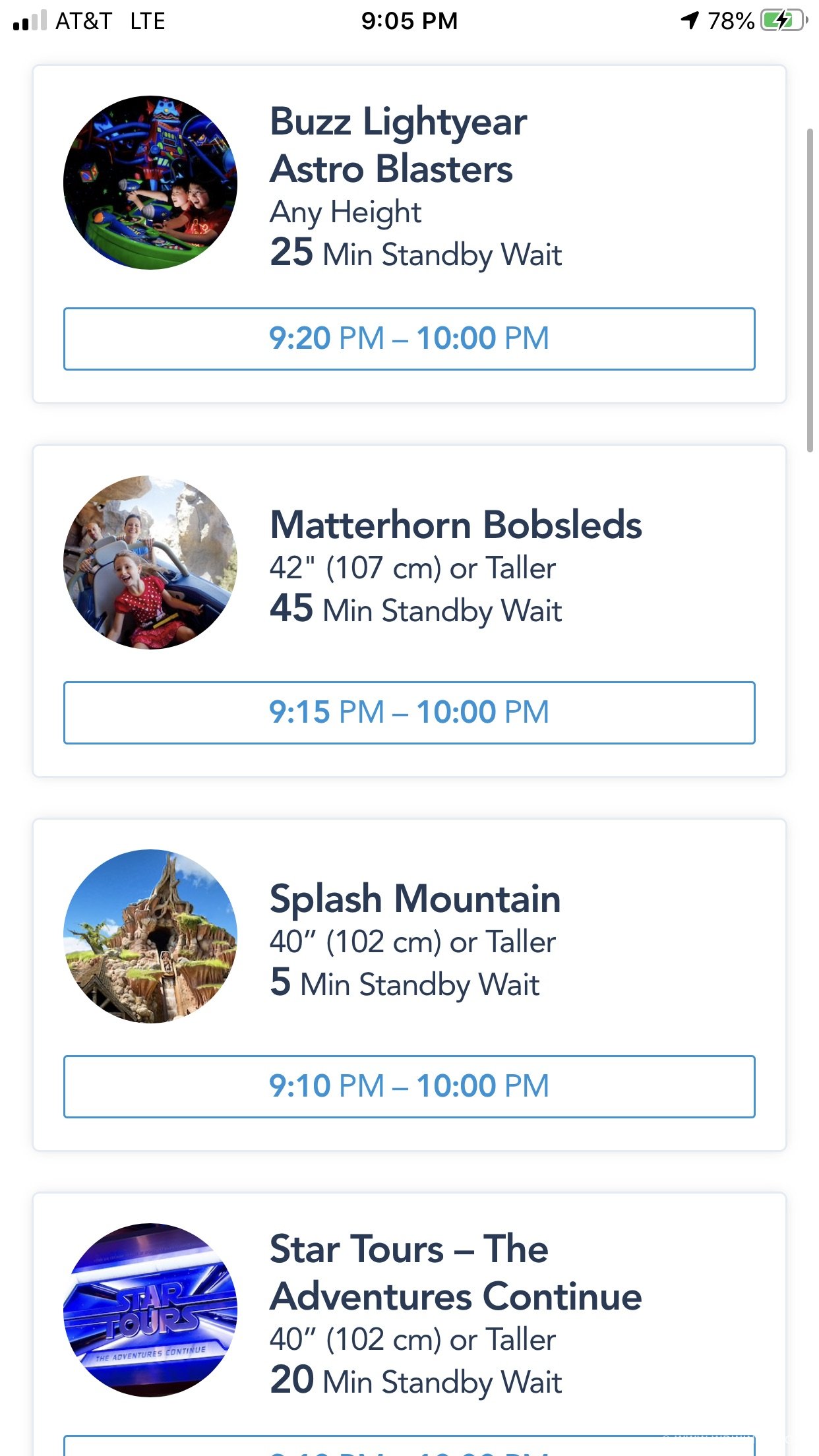Viewport: 819px width, 1456px height.
Task: Tap the 45 Min Standby Wait text
Action: (x=416, y=610)
